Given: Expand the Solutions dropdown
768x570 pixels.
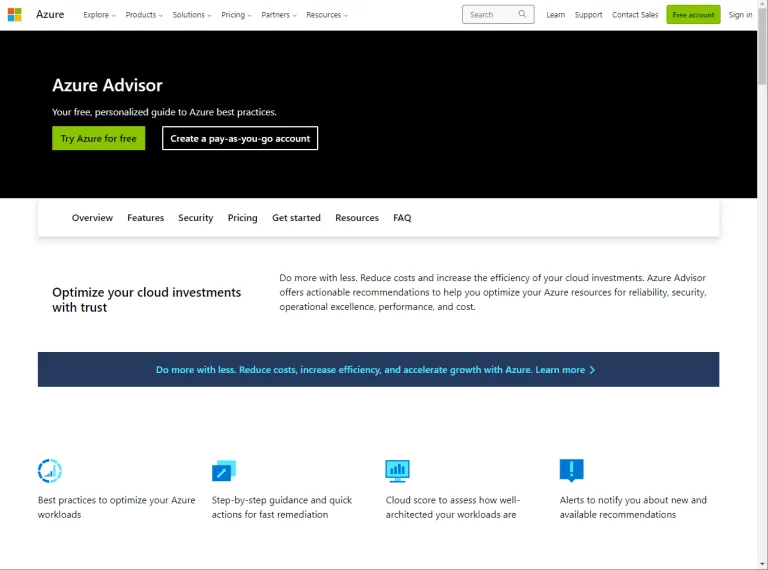Looking at the screenshot, I should point(192,15).
